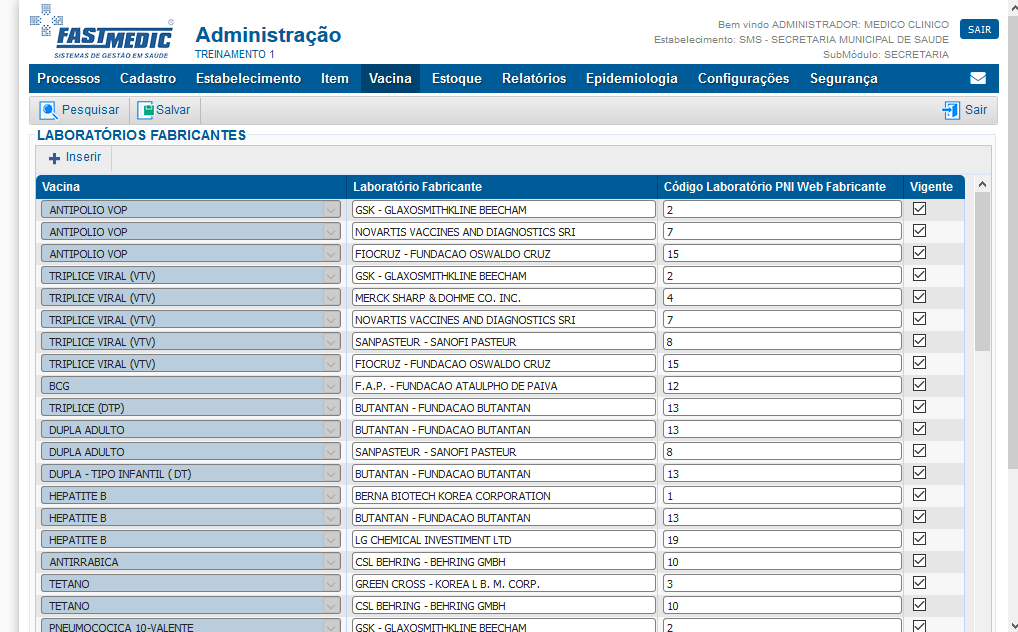Screen dimensions: 1018x632
Task: Open the messages envelope icon
Action: [978, 79]
